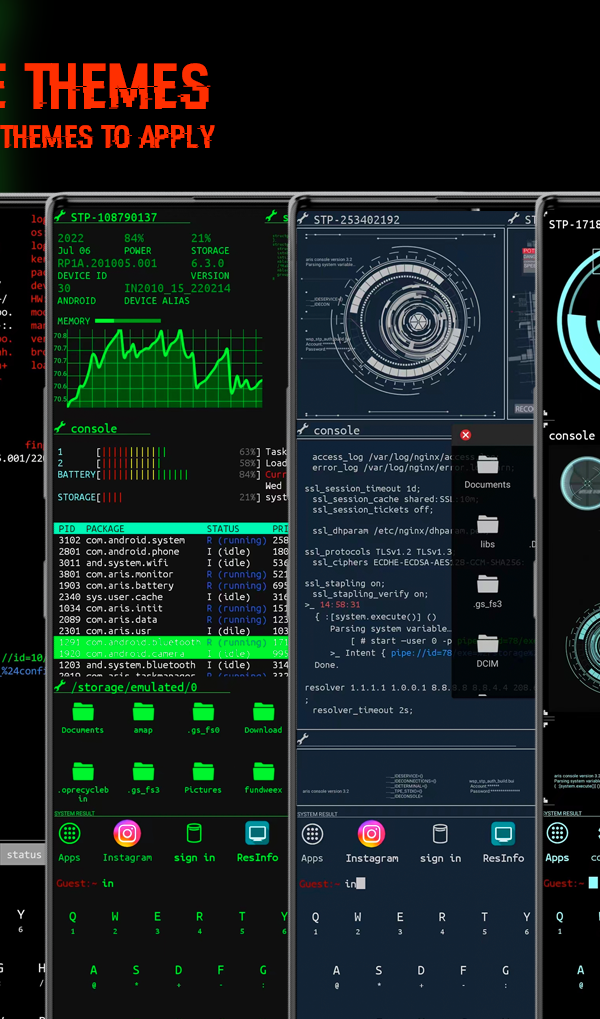The image size is (600, 1019).
Task: Tap wrench icon beside STP-253402192
Action: [x=304, y=219]
